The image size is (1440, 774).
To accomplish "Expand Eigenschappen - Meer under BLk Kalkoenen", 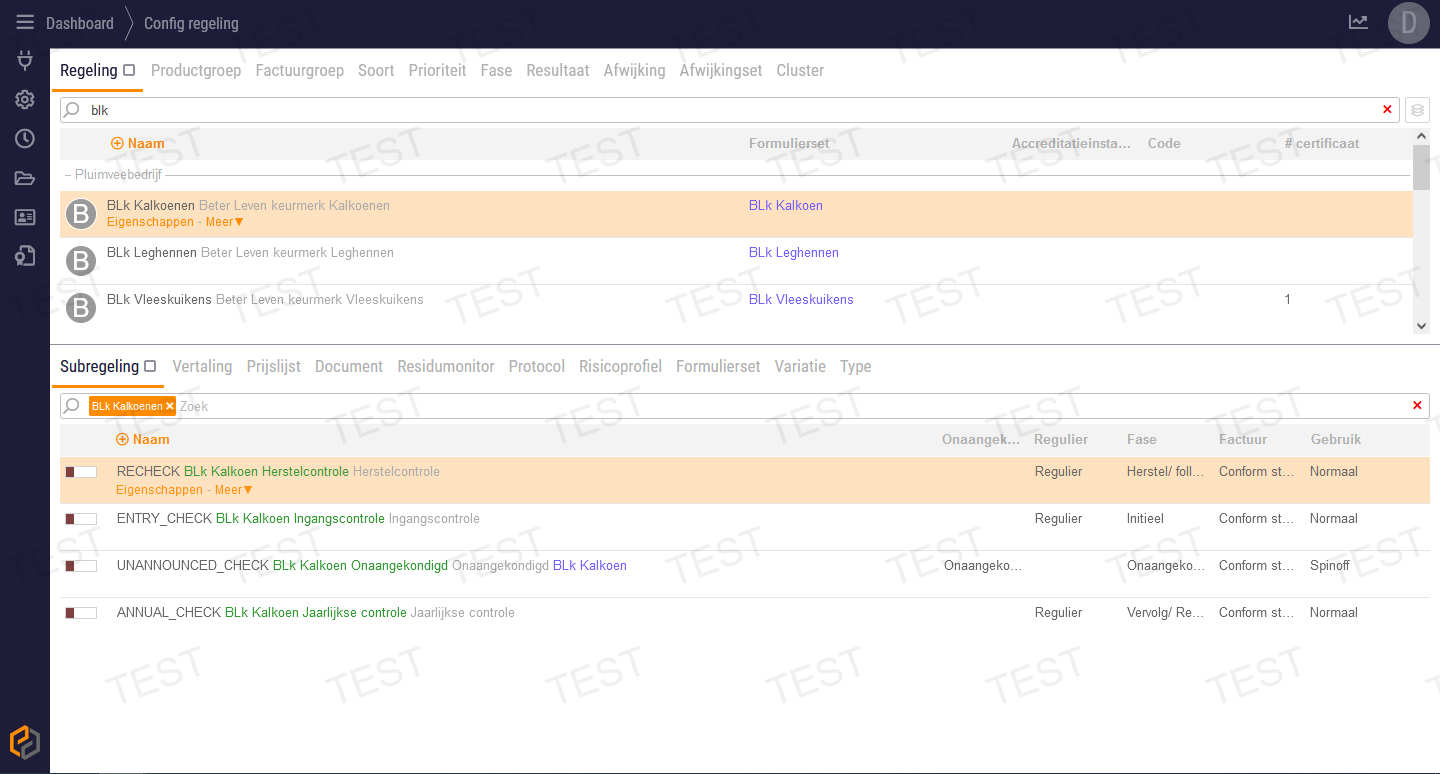I will (x=175, y=222).
